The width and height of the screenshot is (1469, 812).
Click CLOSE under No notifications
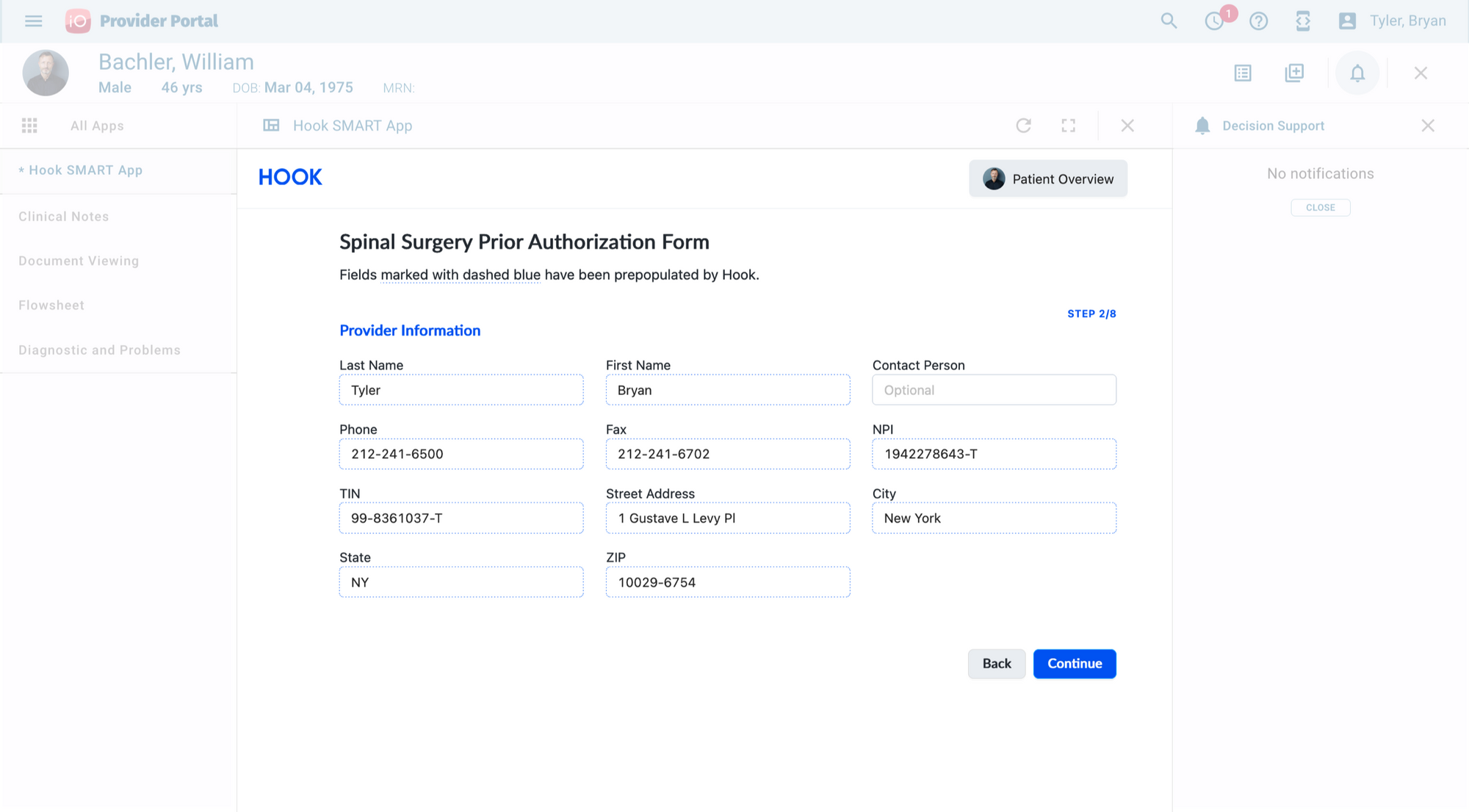pyautogui.click(x=1320, y=208)
